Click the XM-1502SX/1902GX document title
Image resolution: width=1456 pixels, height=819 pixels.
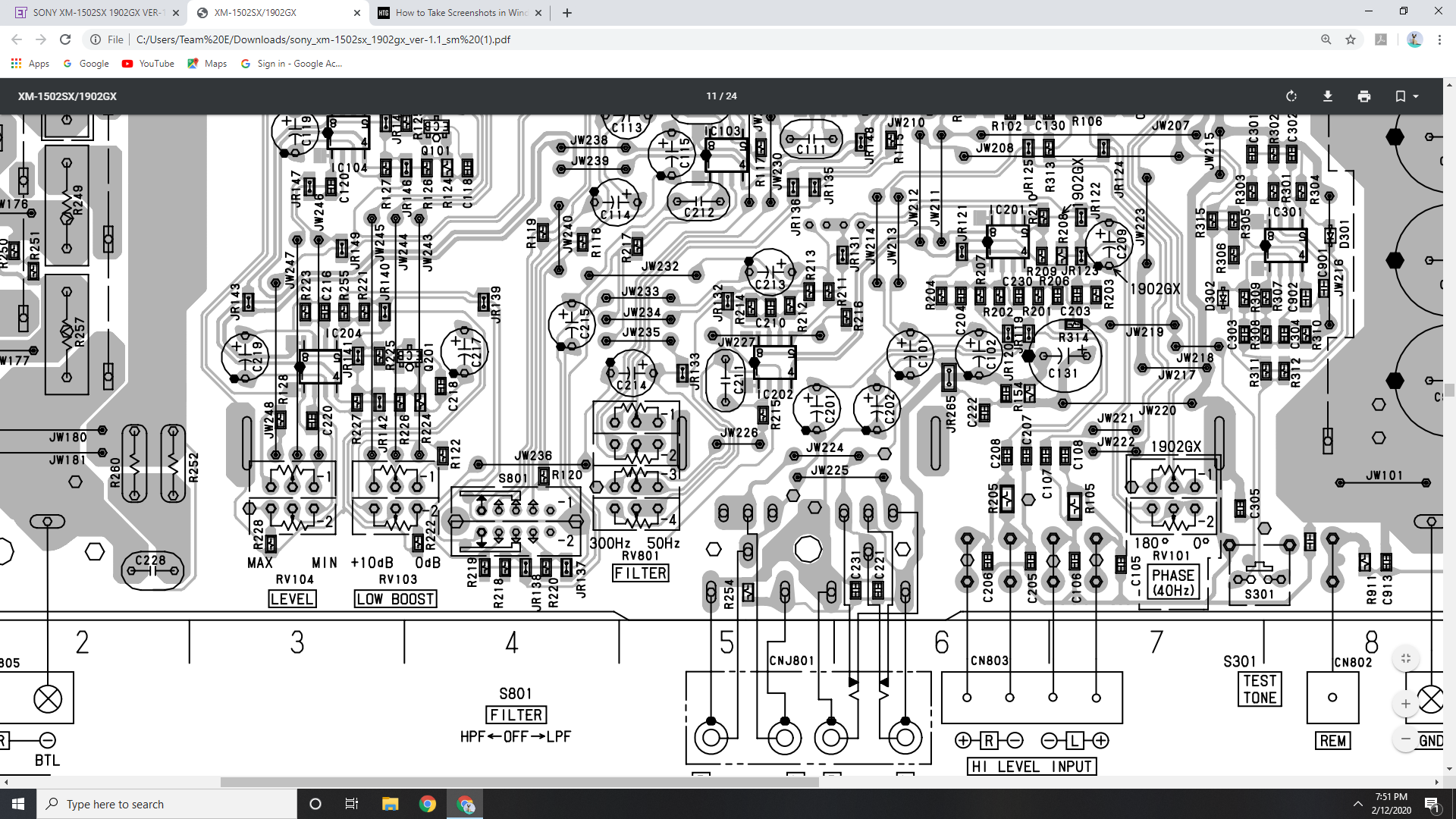tap(67, 96)
